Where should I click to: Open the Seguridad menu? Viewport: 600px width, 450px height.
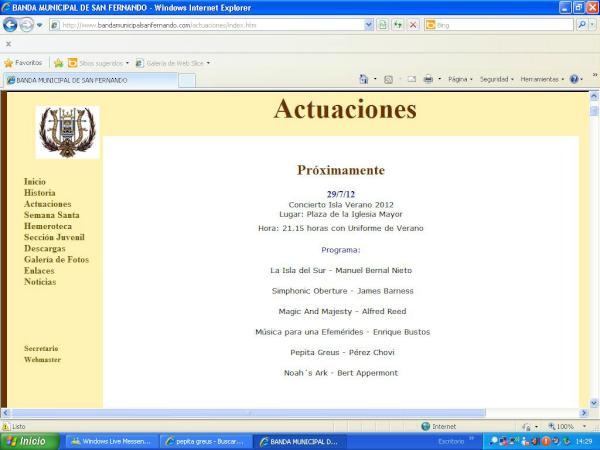click(497, 79)
